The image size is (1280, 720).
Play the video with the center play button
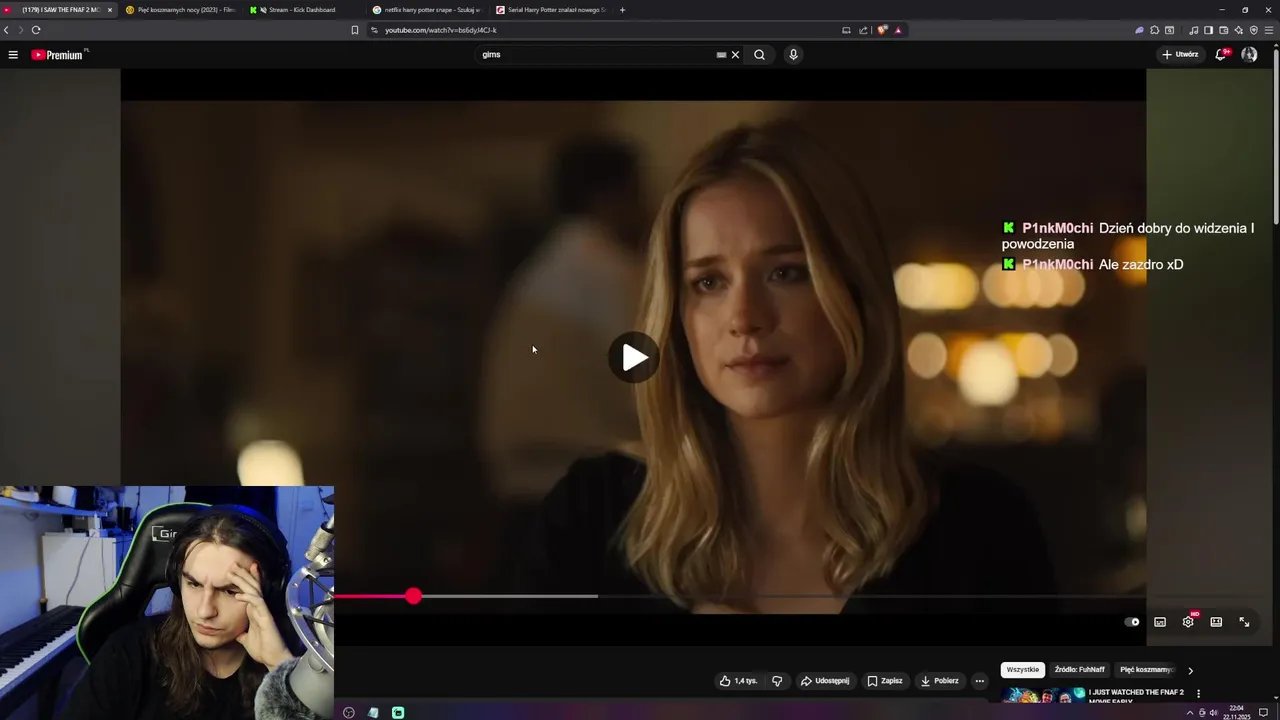click(x=634, y=357)
